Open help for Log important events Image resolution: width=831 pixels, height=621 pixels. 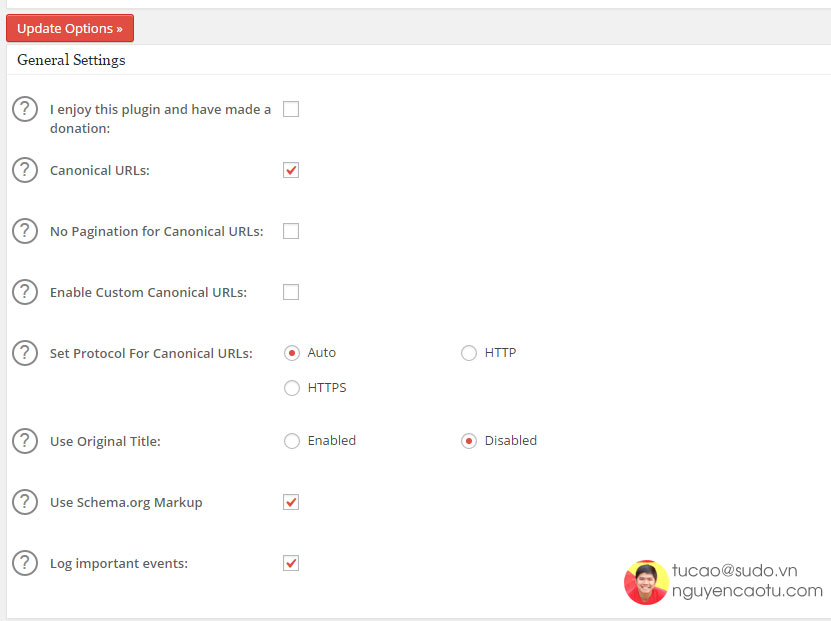pyautogui.click(x=25, y=563)
